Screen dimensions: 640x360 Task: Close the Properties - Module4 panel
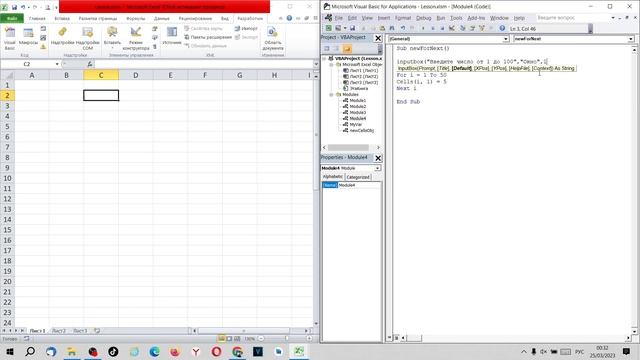pos(378,158)
